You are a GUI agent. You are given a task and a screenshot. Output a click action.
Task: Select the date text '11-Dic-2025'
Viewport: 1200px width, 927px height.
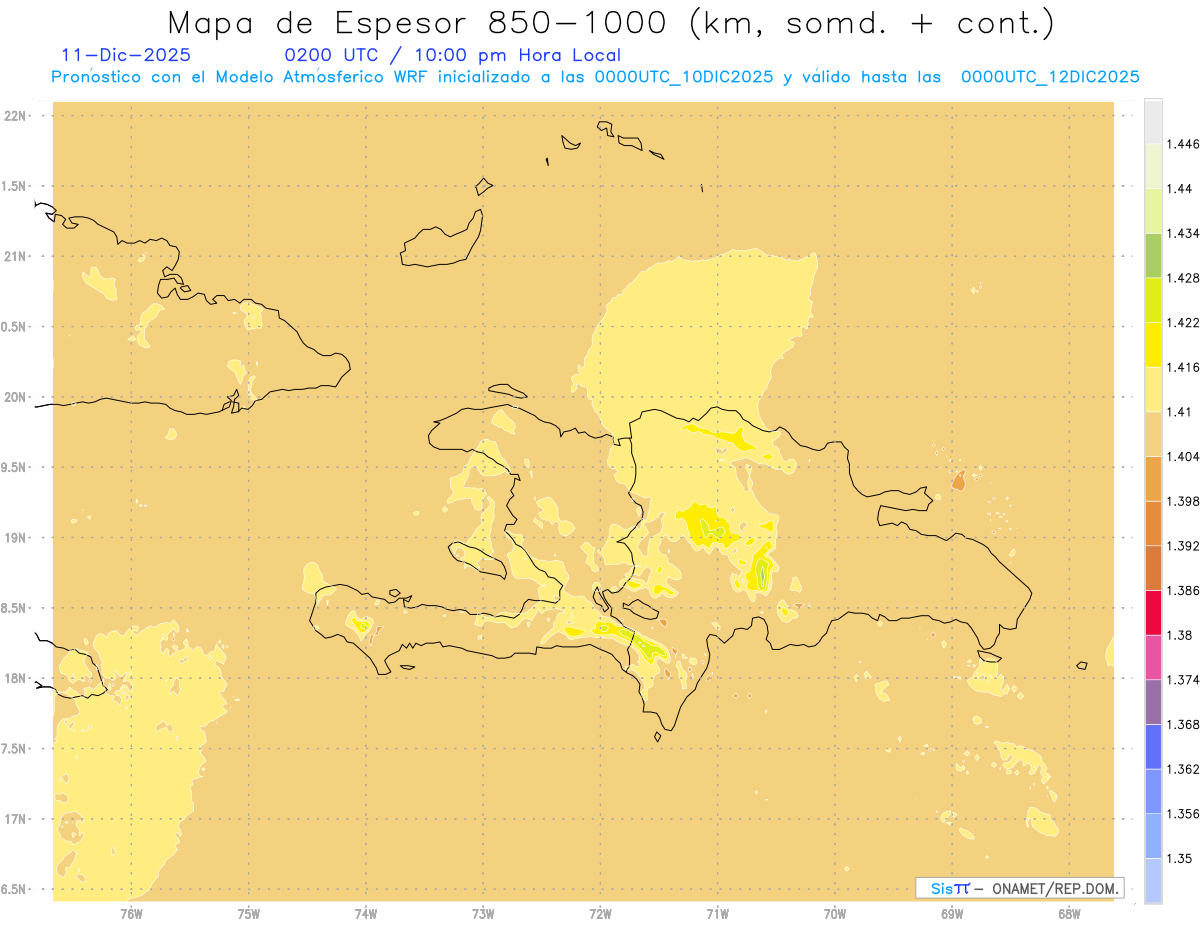126,56
